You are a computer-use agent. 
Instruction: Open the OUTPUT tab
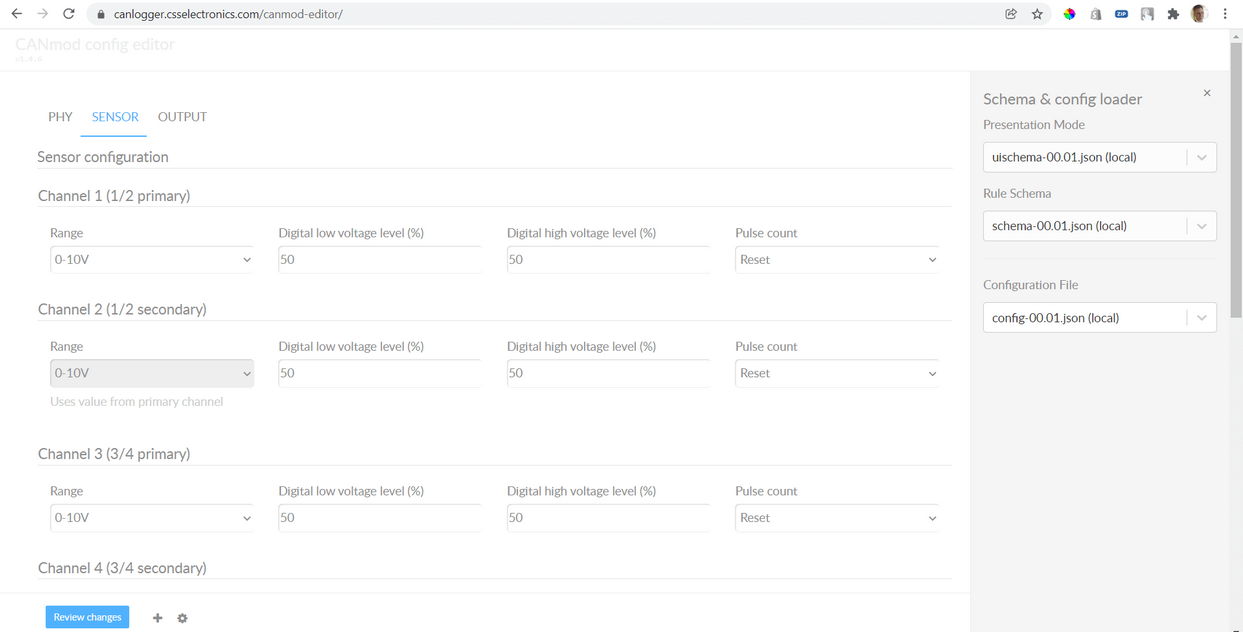pyautogui.click(x=182, y=117)
